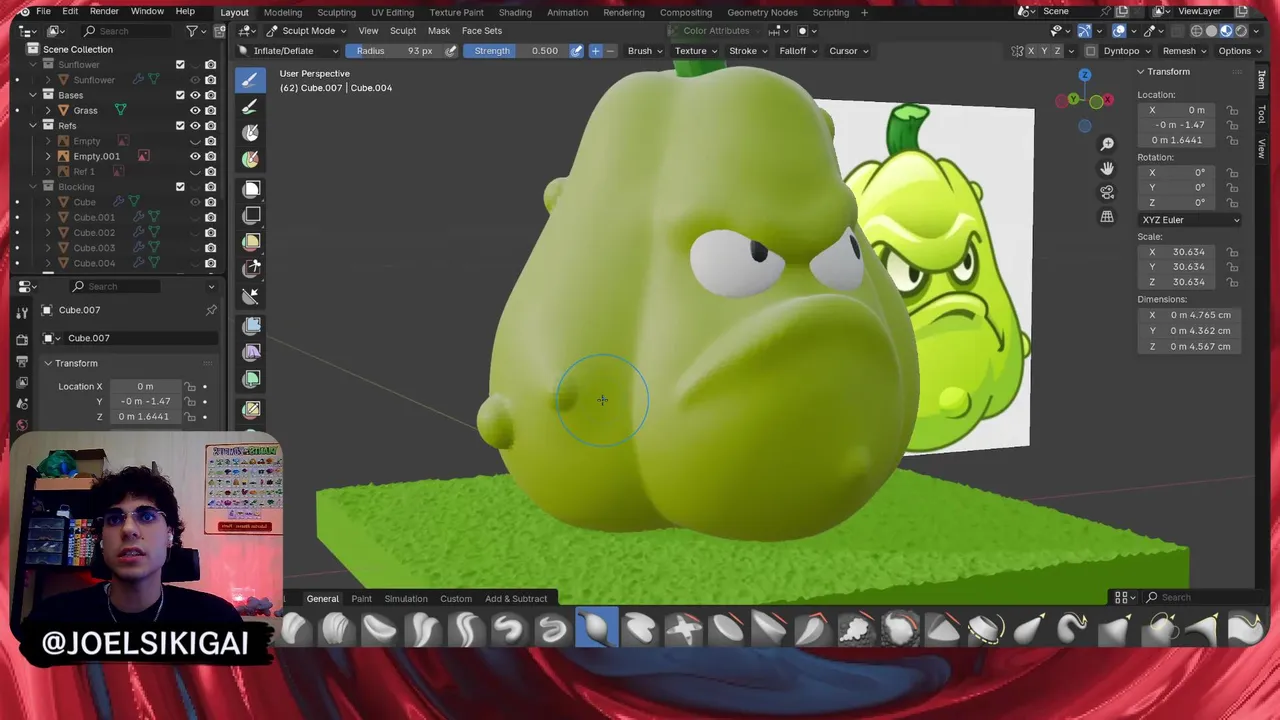Click the blue Z axis gizmo handle
This screenshot has width=1280, height=720.
coord(1084,75)
